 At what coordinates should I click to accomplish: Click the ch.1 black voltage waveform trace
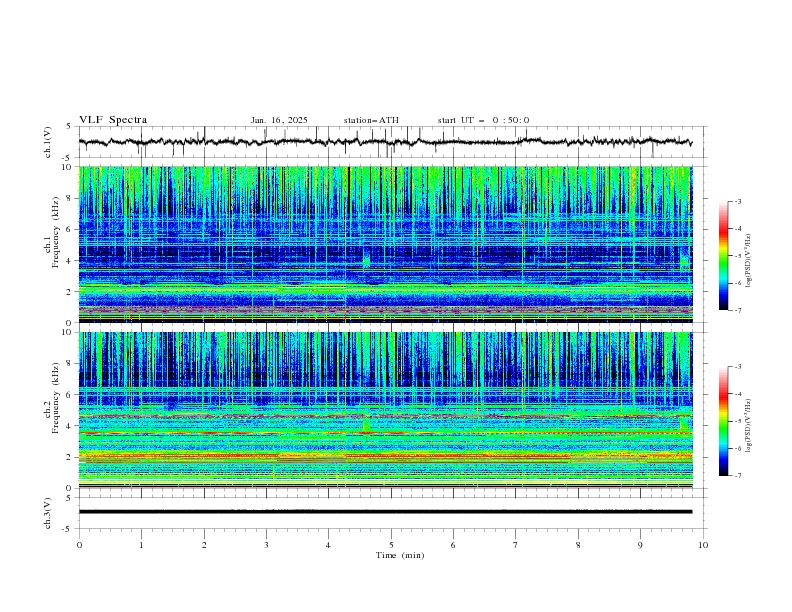click(x=385, y=142)
